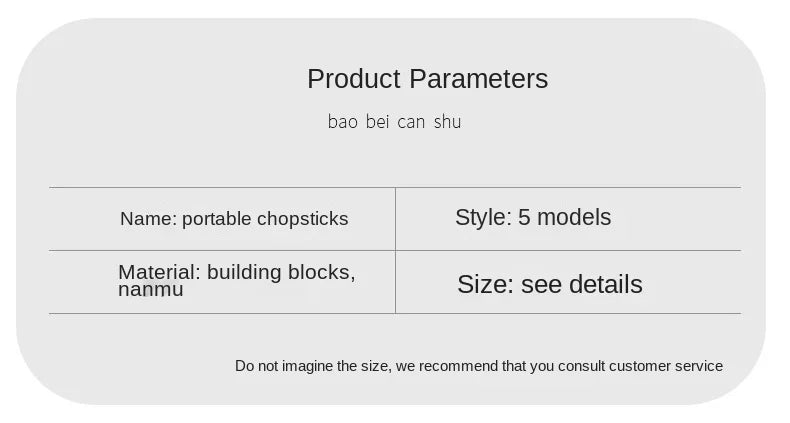Click 'customer service' in the footer note
This screenshot has height=423, width=790.
tap(665, 366)
